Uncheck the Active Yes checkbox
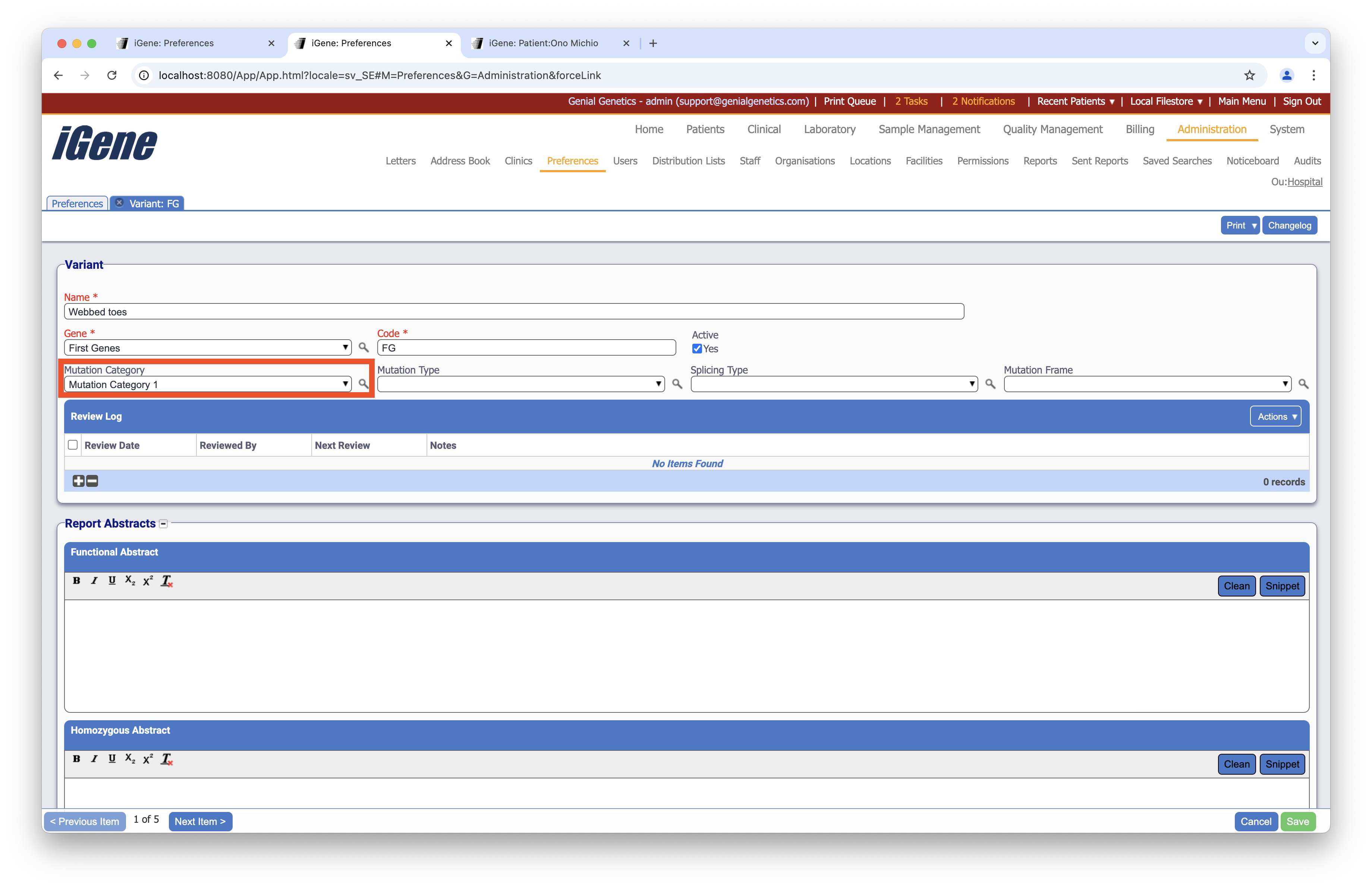Image resolution: width=1372 pixels, height=888 pixels. click(x=697, y=349)
